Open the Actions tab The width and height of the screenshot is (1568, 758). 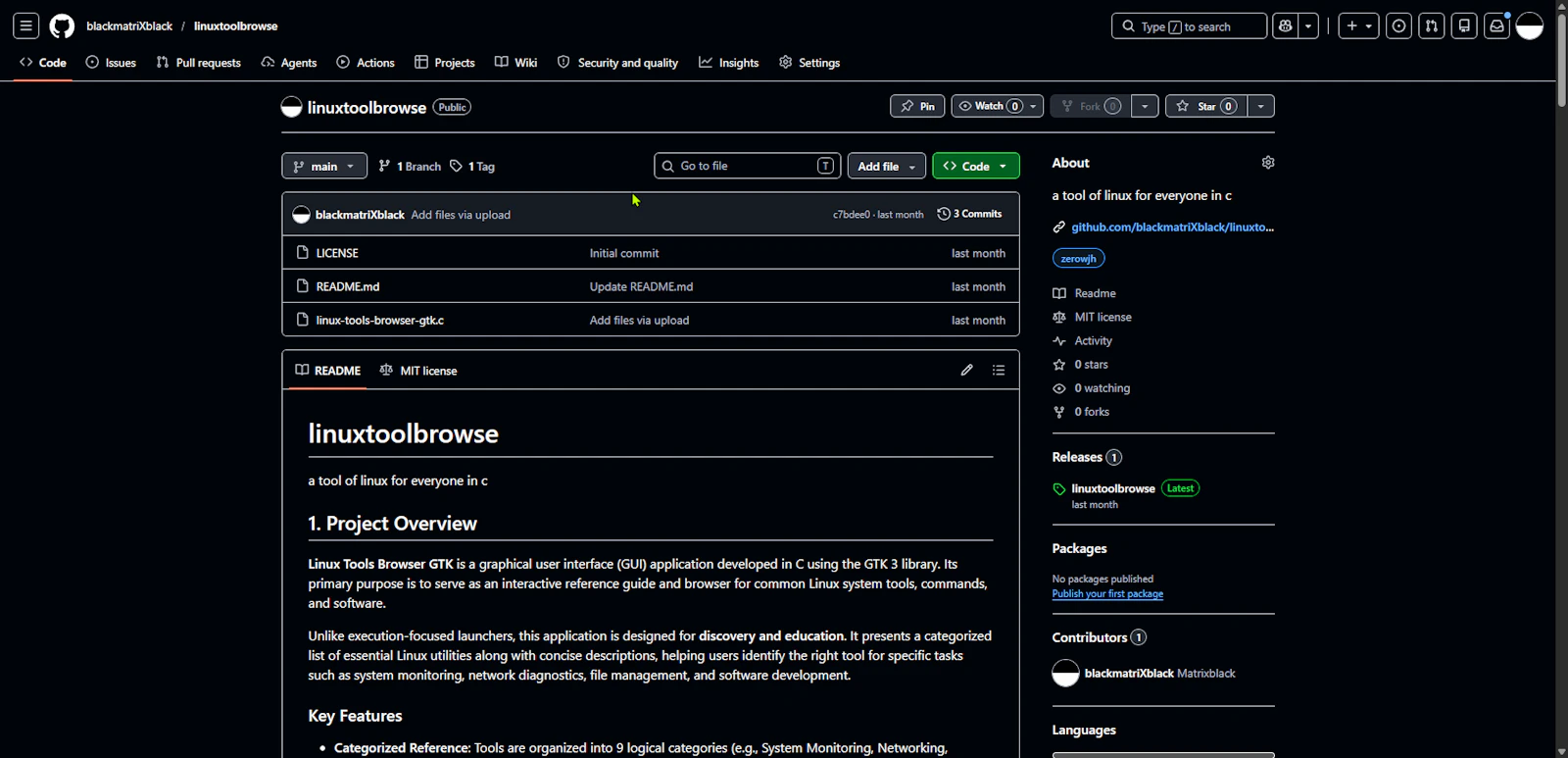click(366, 63)
